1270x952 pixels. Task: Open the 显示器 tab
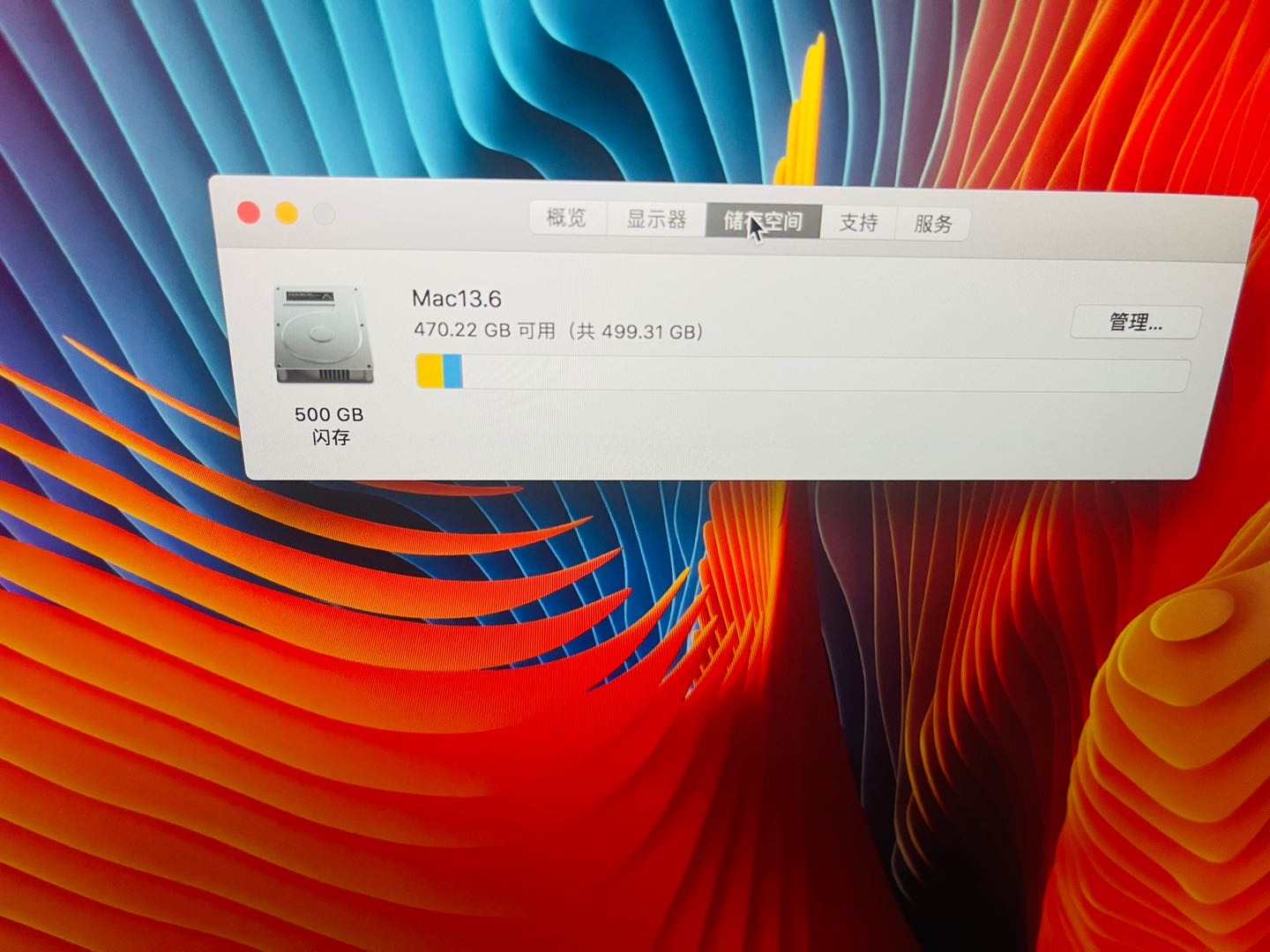point(656,219)
